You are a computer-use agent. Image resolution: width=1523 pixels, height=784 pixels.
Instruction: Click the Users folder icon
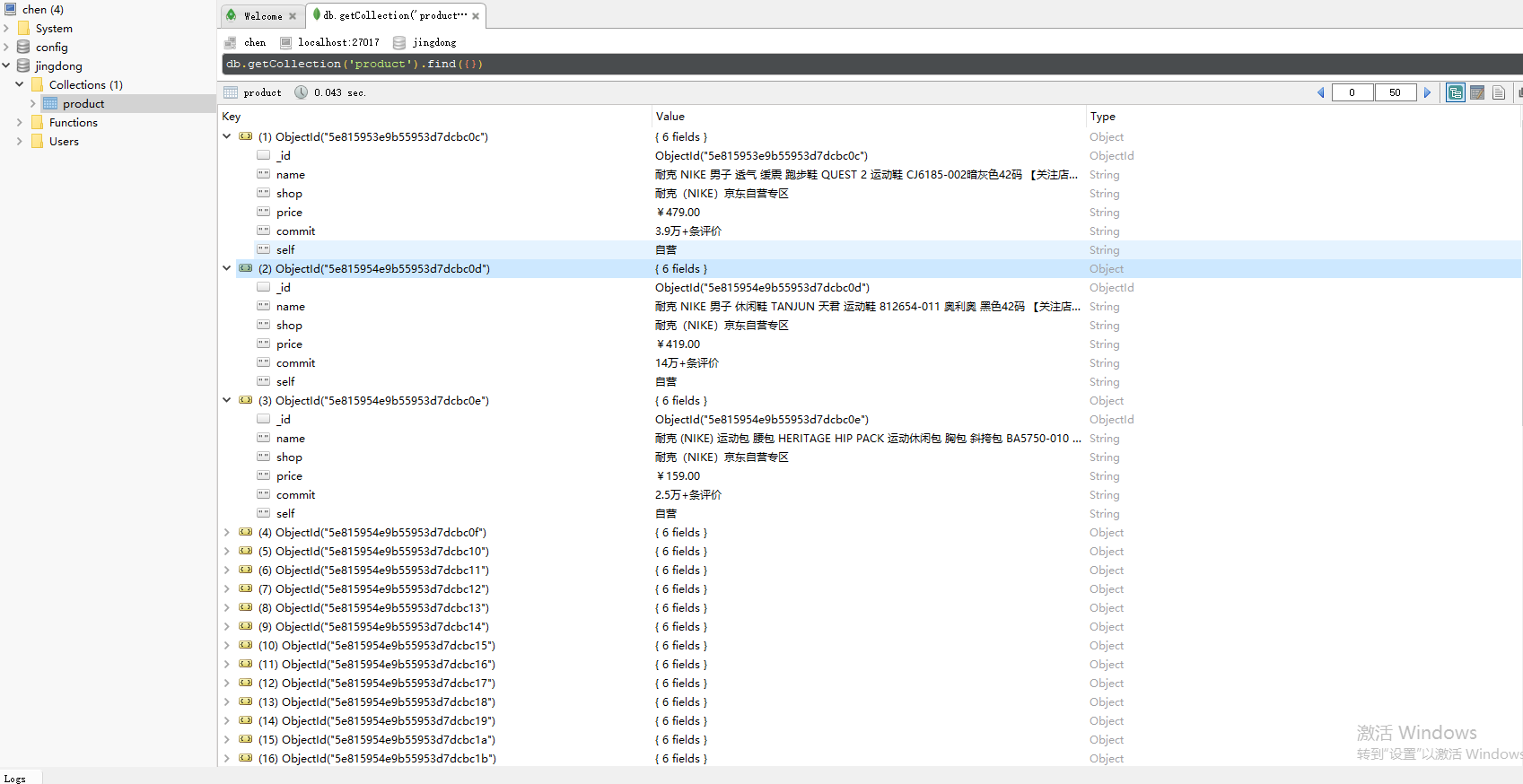click(37, 141)
